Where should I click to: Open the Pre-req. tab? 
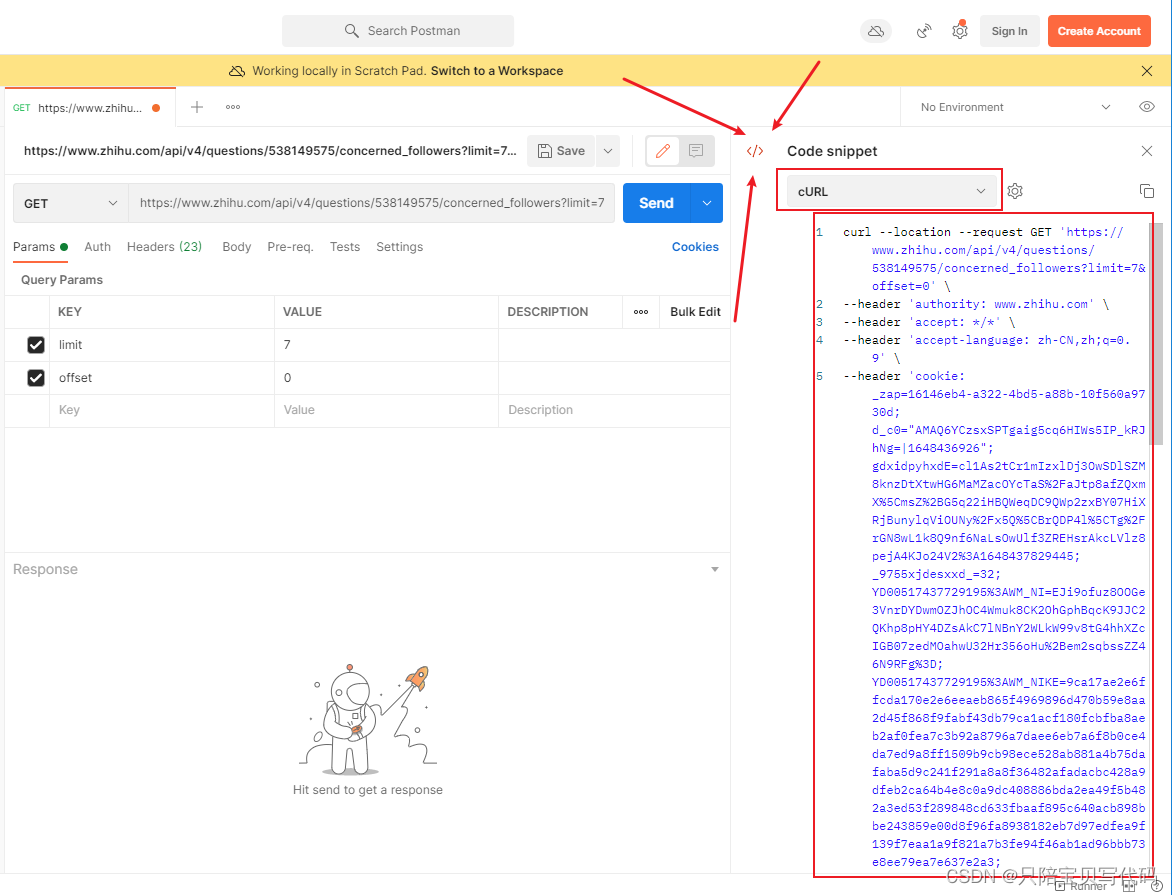pos(290,247)
